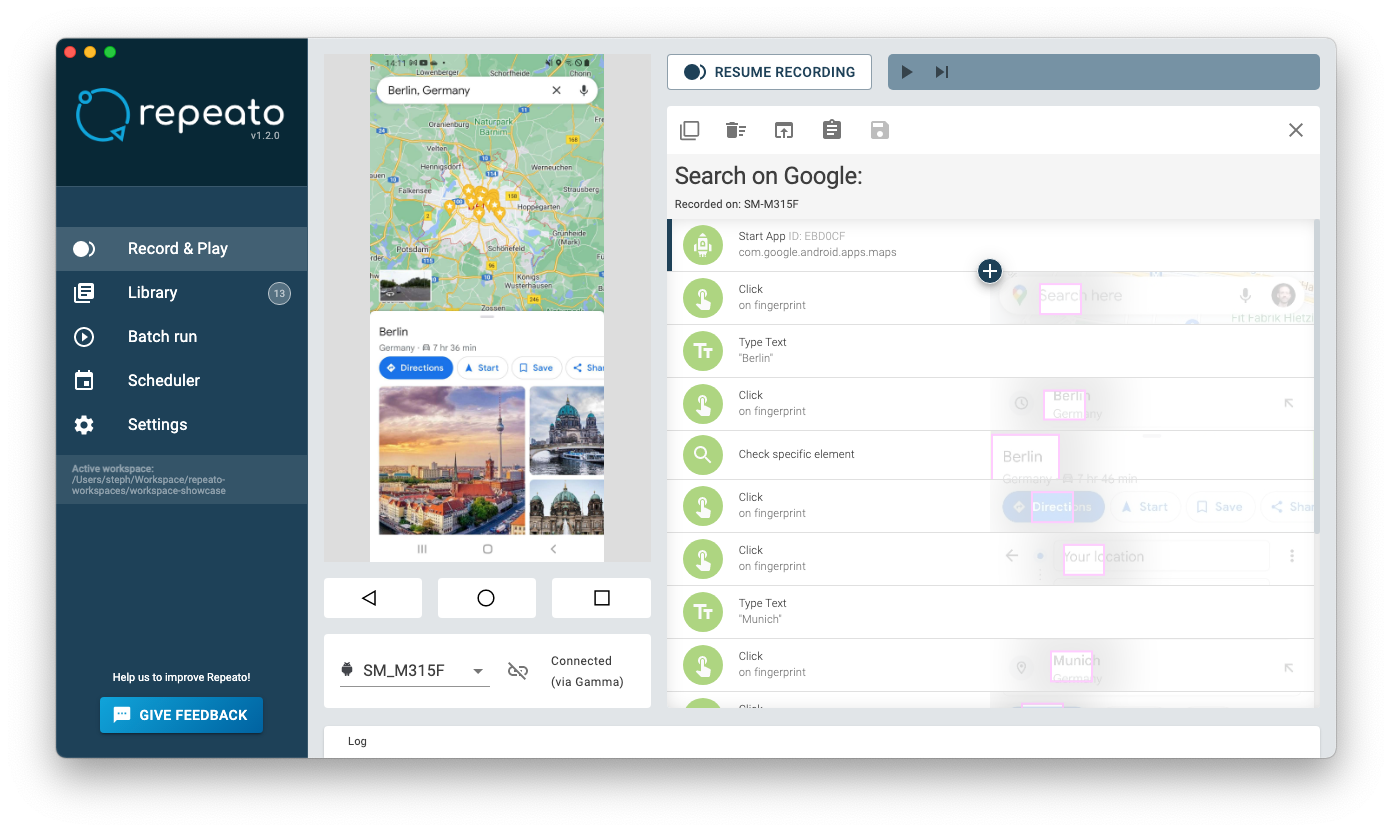
Task: Tap the Start button on the device screen
Action: [x=482, y=368]
